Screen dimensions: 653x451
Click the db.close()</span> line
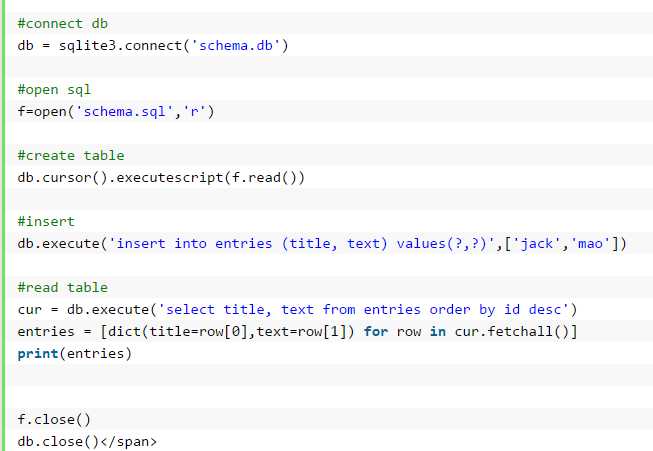[x=87, y=441]
